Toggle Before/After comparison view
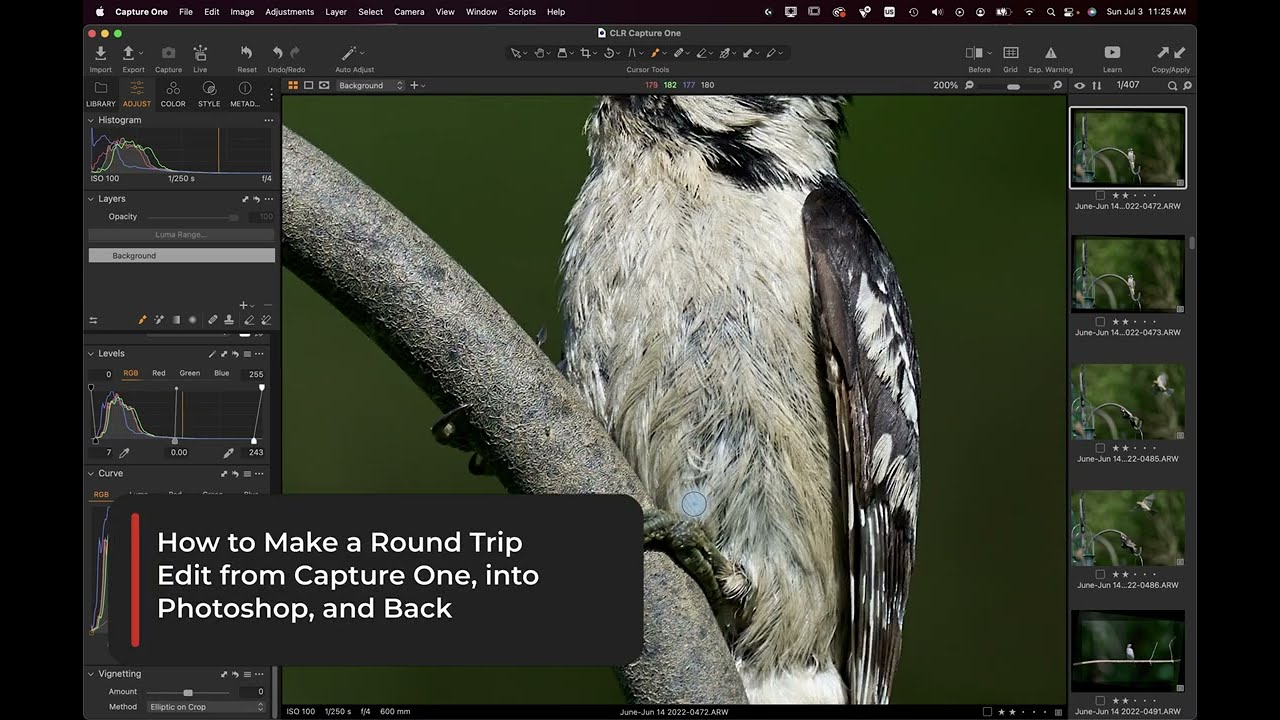This screenshot has height=720, width=1280. coord(974,53)
